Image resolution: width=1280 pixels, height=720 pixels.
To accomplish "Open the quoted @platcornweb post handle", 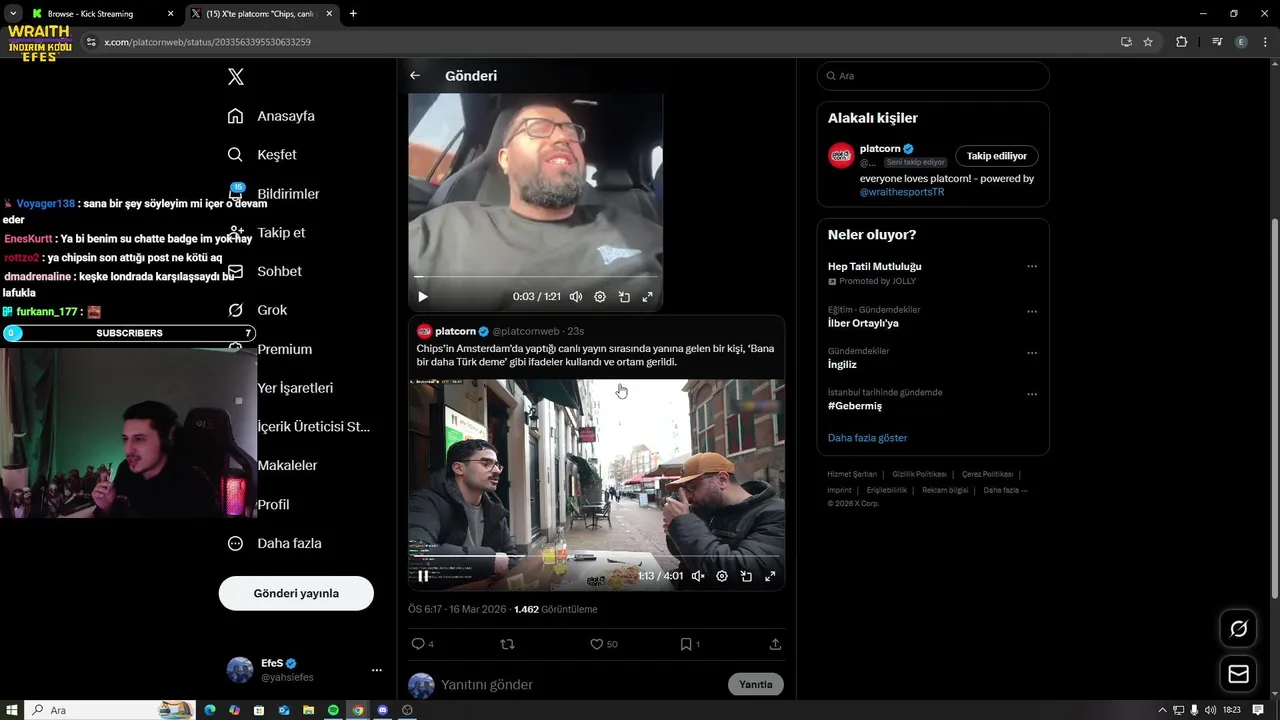I will pos(526,331).
